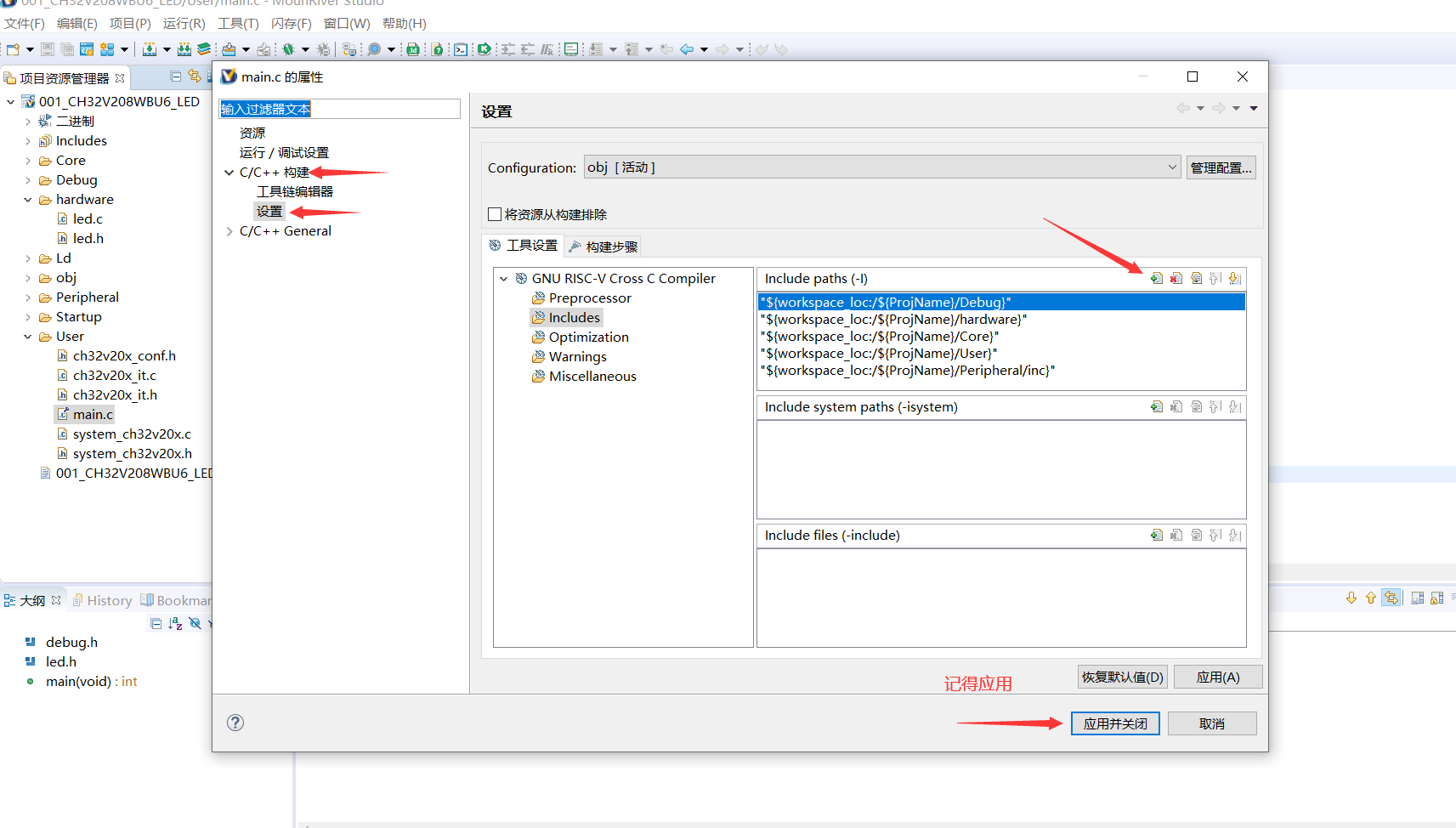Select main(void) : int in outline
This screenshot has height=828, width=1456.
pyautogui.click(x=91, y=682)
